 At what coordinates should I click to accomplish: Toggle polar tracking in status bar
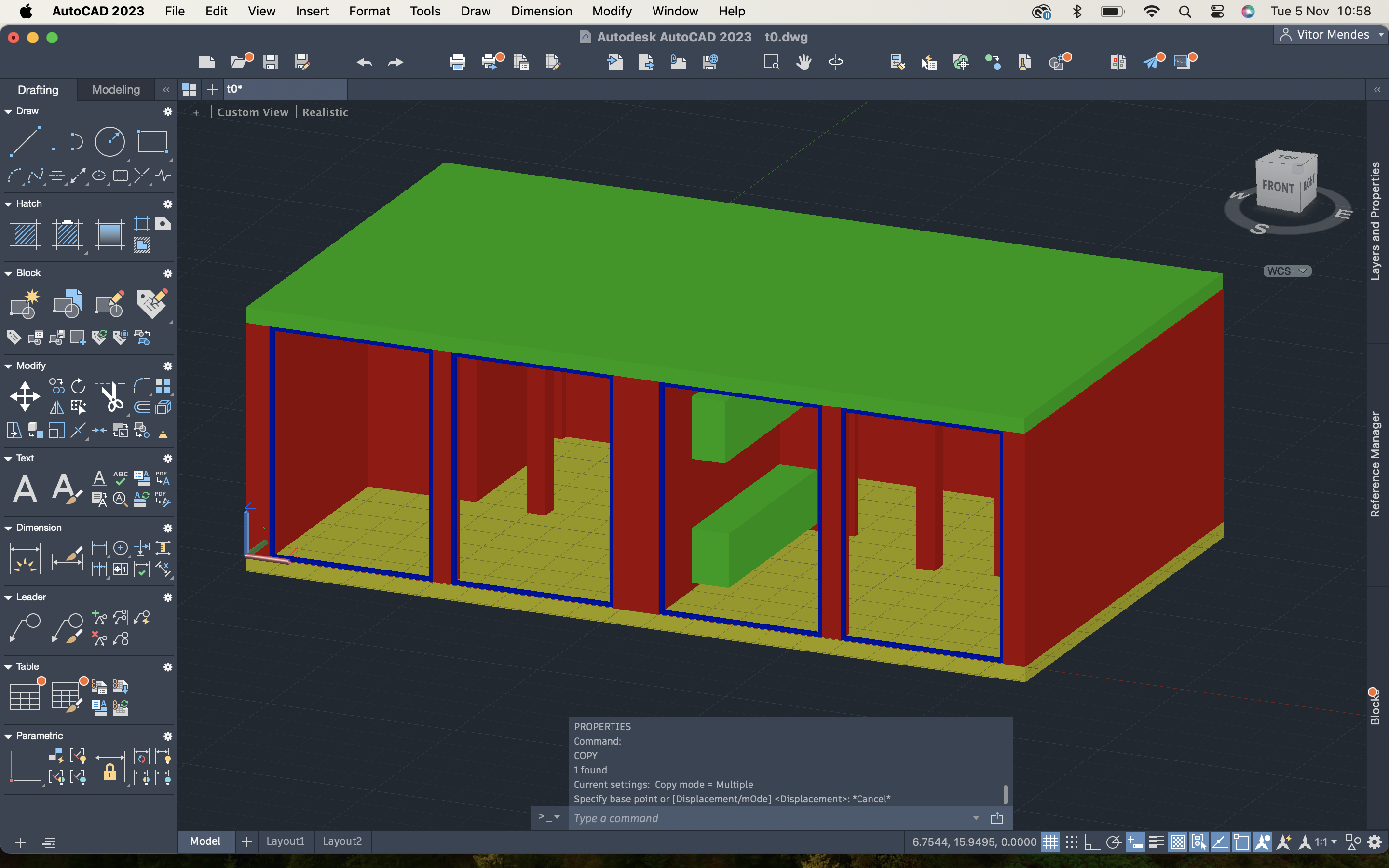click(1113, 842)
